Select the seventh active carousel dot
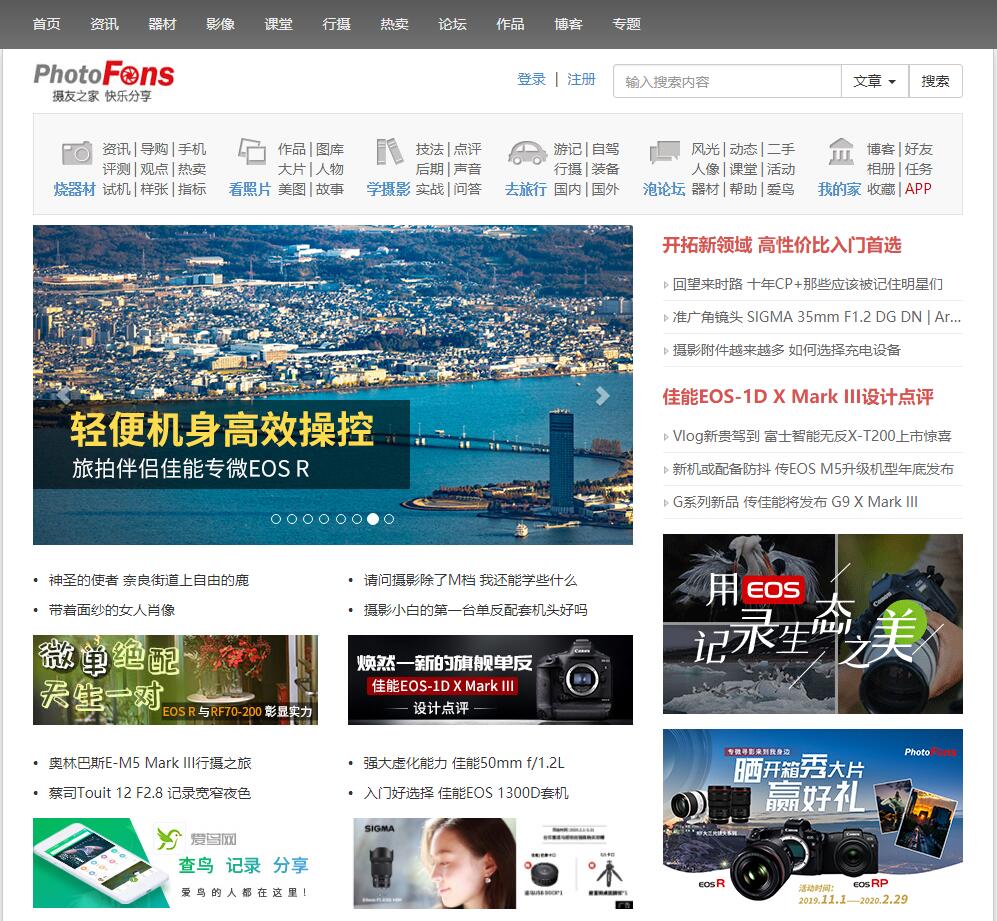 [373, 519]
